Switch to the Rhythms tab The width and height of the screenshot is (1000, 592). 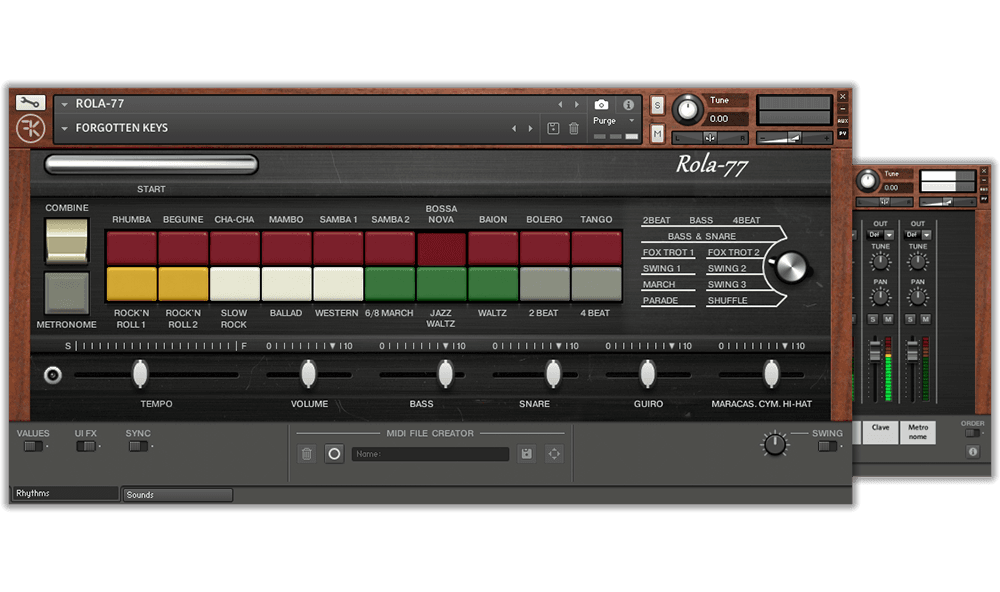(x=66, y=493)
